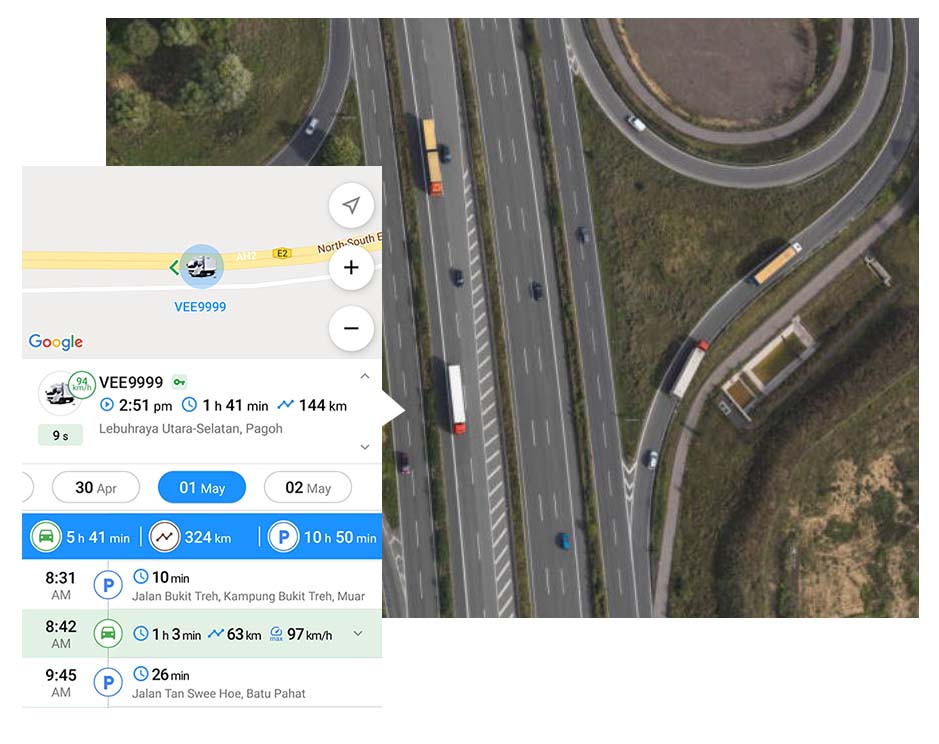The image size is (939, 744).
Task: Open the Google logo link
Action: click(x=56, y=341)
